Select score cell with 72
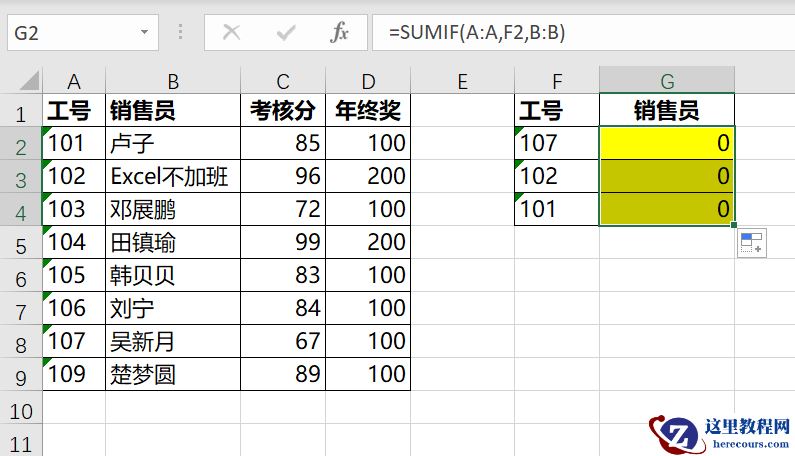795x456 pixels. (x=283, y=209)
